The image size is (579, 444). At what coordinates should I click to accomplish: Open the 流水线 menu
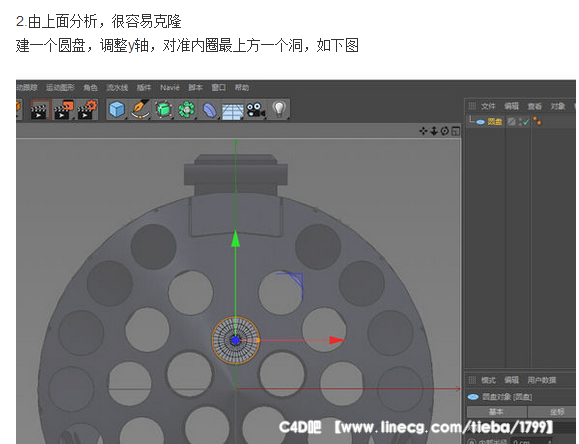coord(117,88)
